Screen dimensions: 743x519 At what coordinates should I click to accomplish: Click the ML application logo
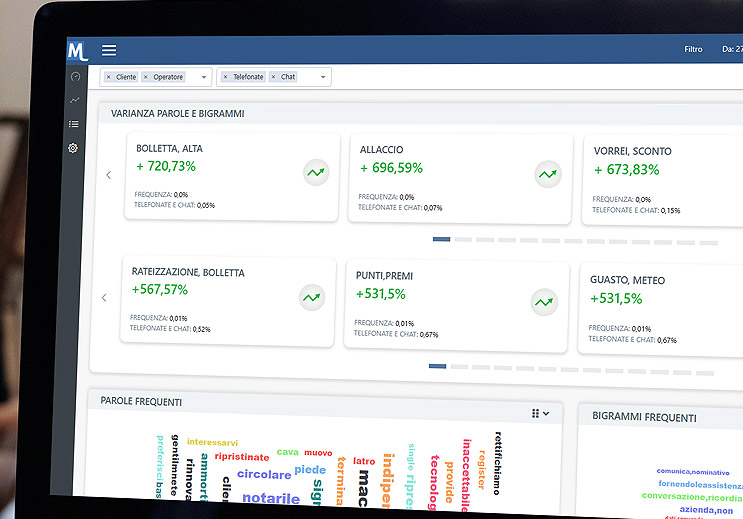(x=77, y=51)
